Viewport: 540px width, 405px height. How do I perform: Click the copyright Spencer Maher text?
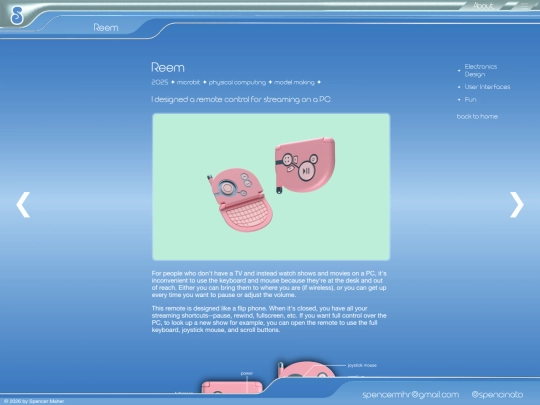pyautogui.click(x=34, y=401)
